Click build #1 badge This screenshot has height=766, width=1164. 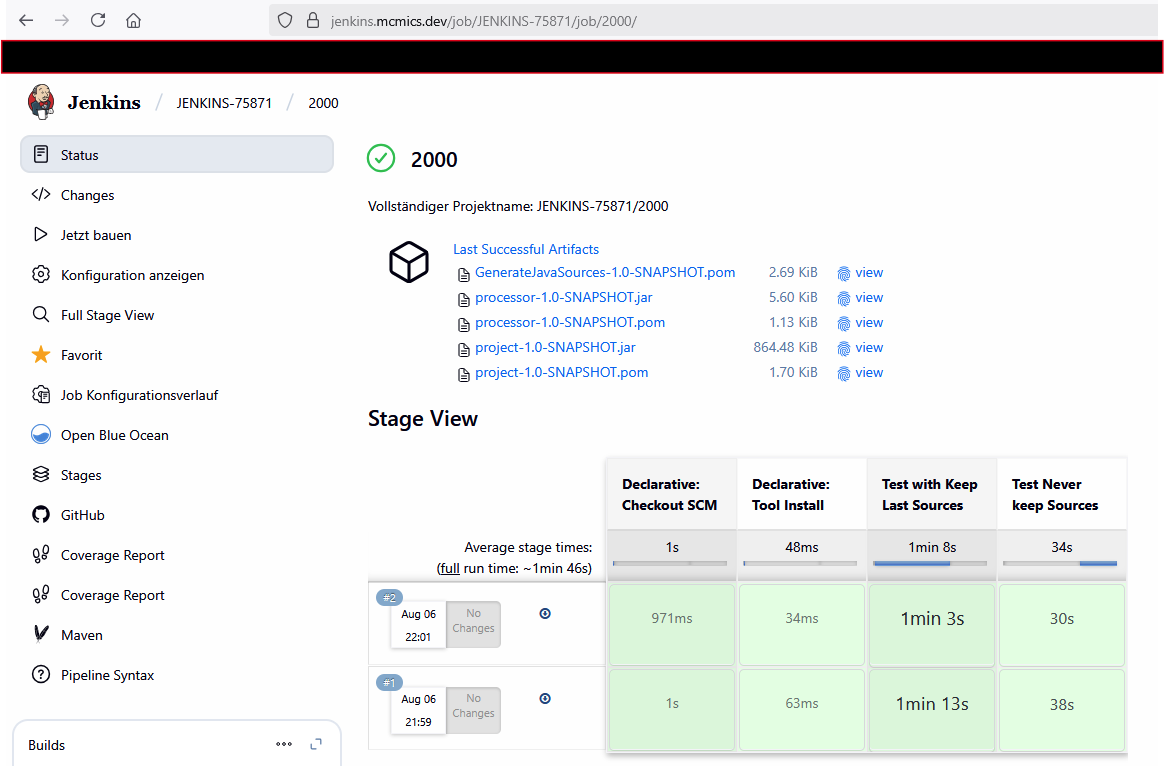(x=389, y=682)
